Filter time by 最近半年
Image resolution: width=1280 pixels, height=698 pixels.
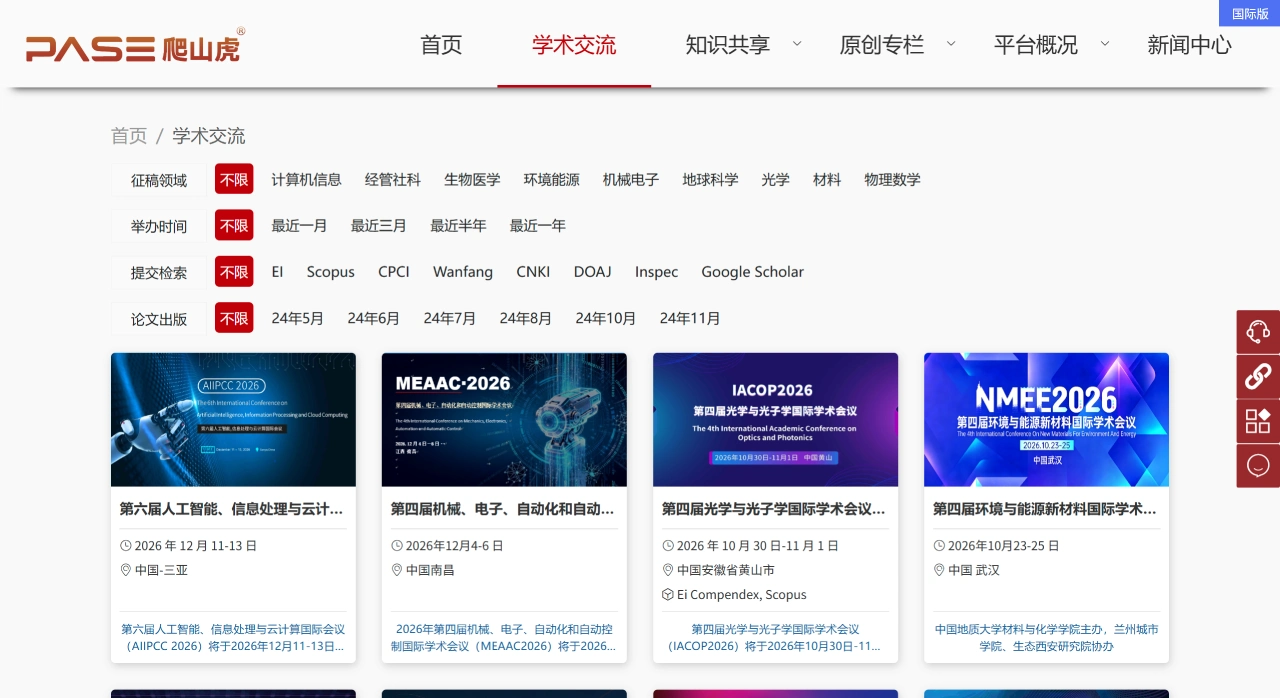pyautogui.click(x=459, y=226)
